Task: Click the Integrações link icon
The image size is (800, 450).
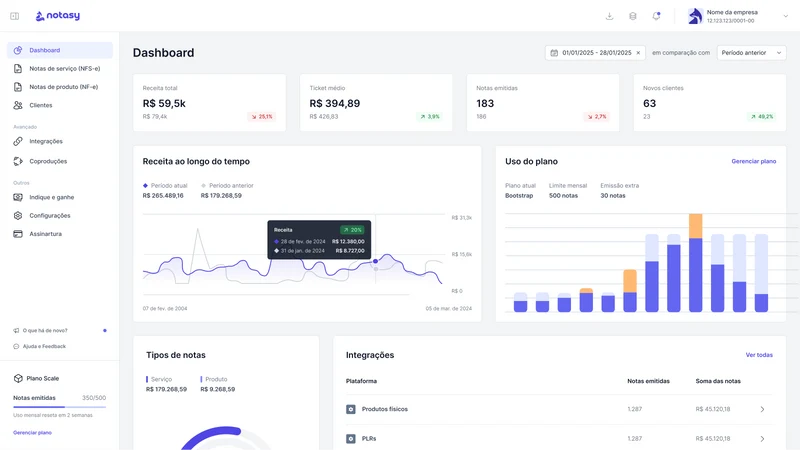Action: pyautogui.click(x=18, y=141)
